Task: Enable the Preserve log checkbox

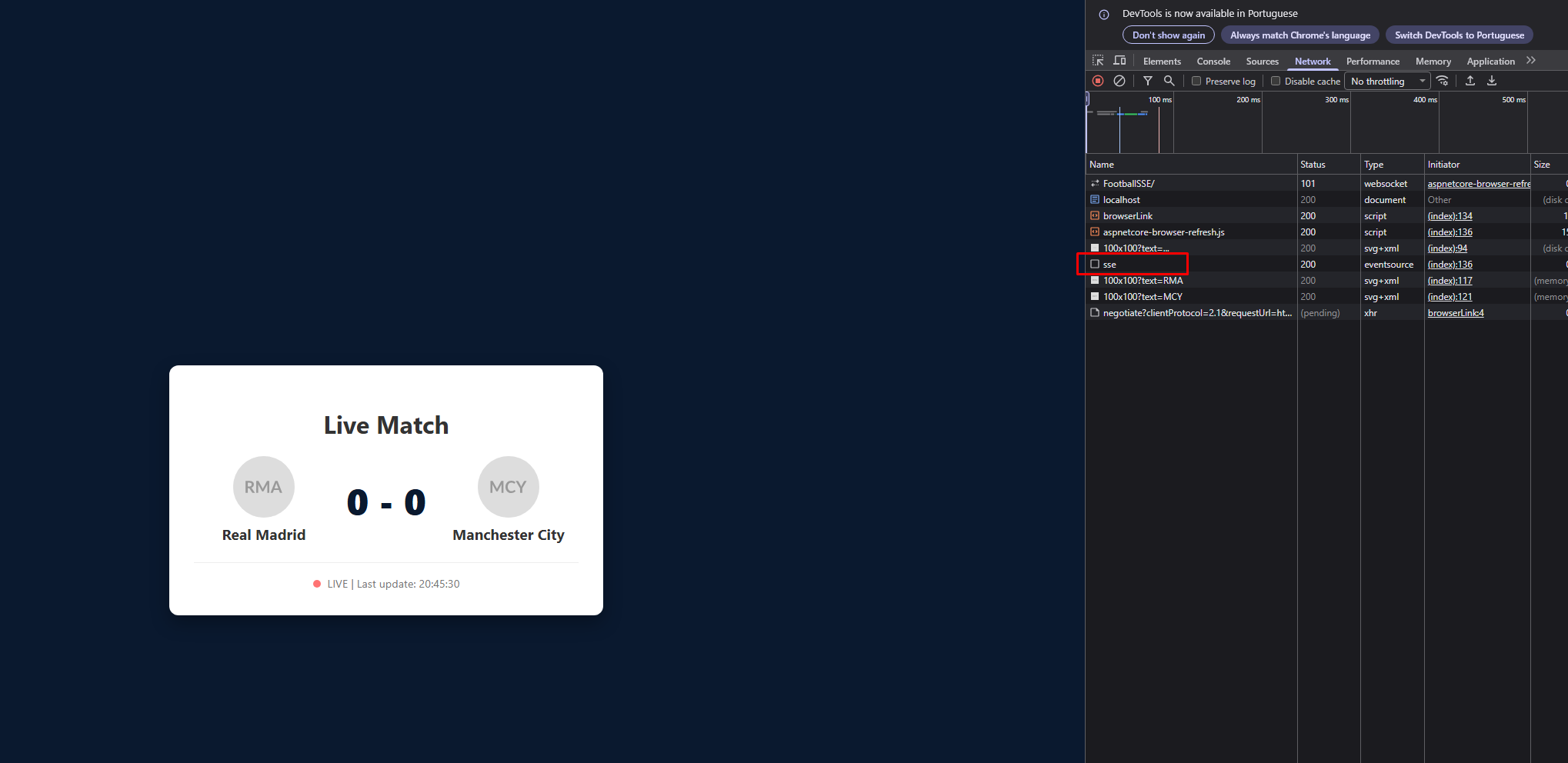Action: point(1196,81)
